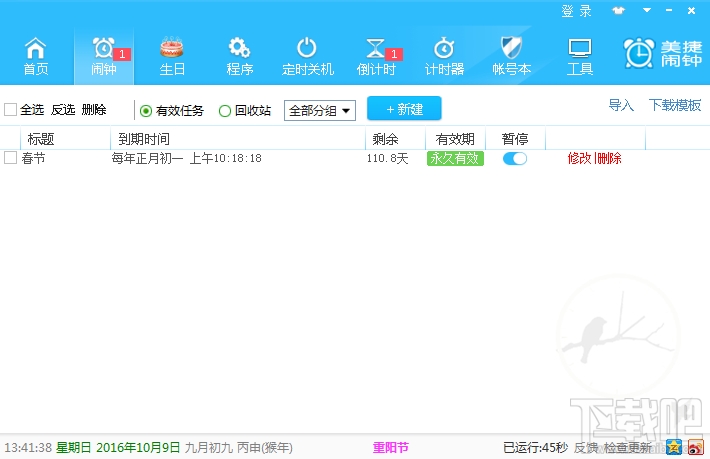This screenshot has height=459, width=710.
Task: Select the 有效任务 radio button
Action: tap(146, 111)
